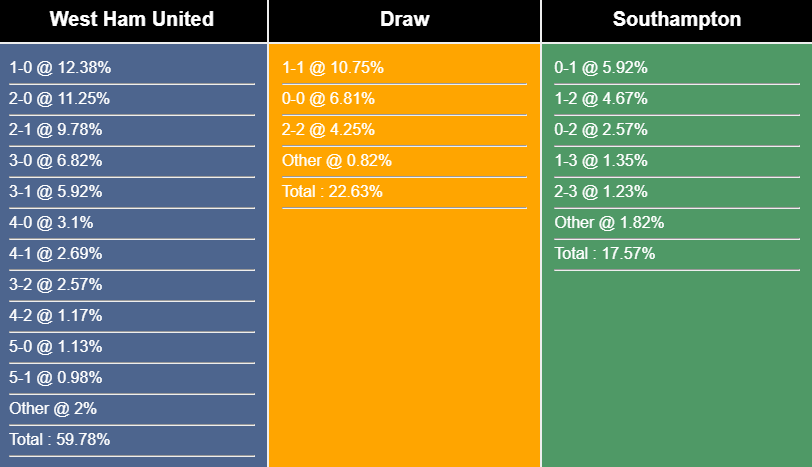Choose the 1-2 @ 4.67% entry

point(601,99)
